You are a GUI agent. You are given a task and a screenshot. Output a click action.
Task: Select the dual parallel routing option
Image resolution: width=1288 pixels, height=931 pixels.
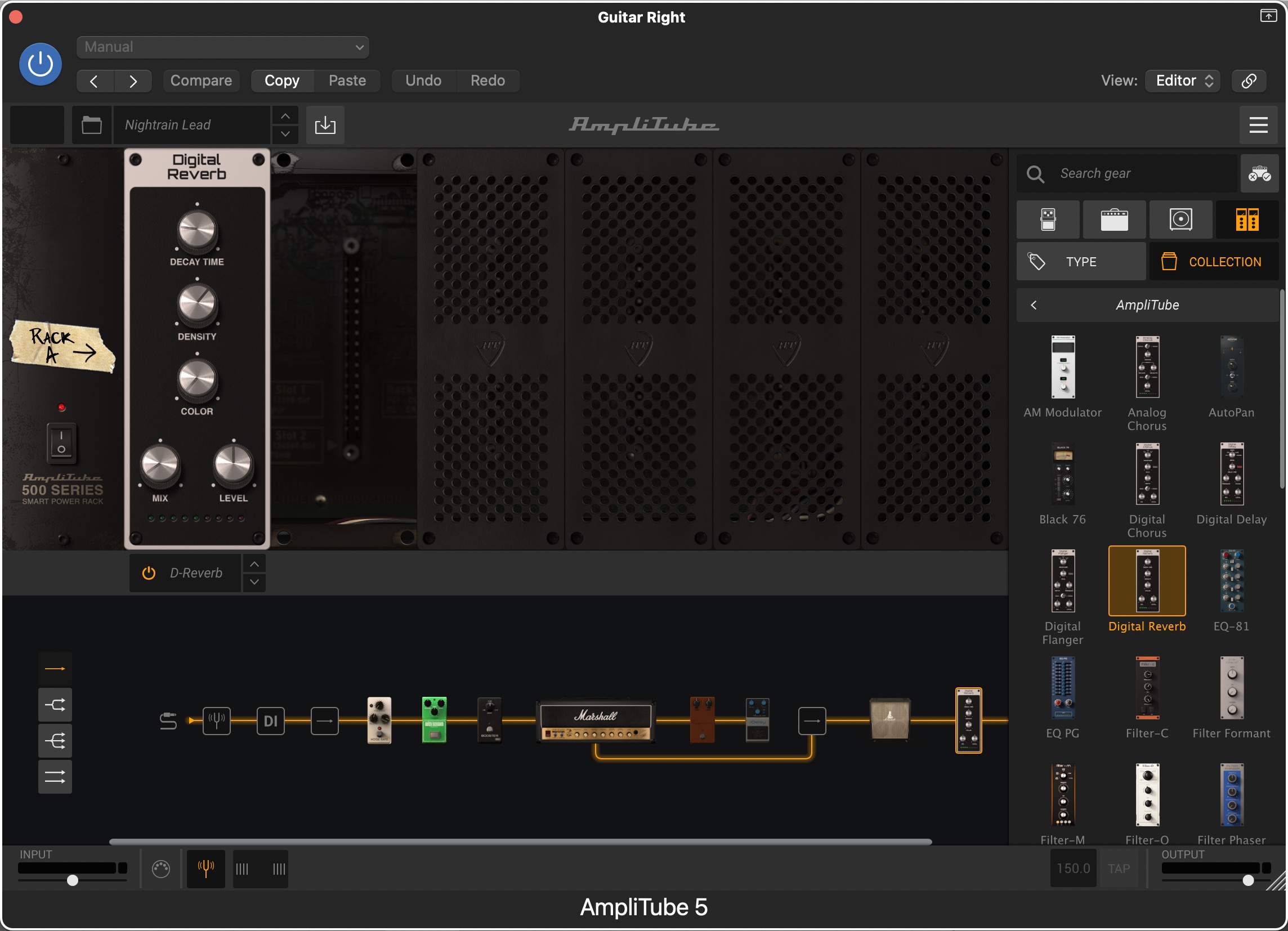click(x=55, y=777)
